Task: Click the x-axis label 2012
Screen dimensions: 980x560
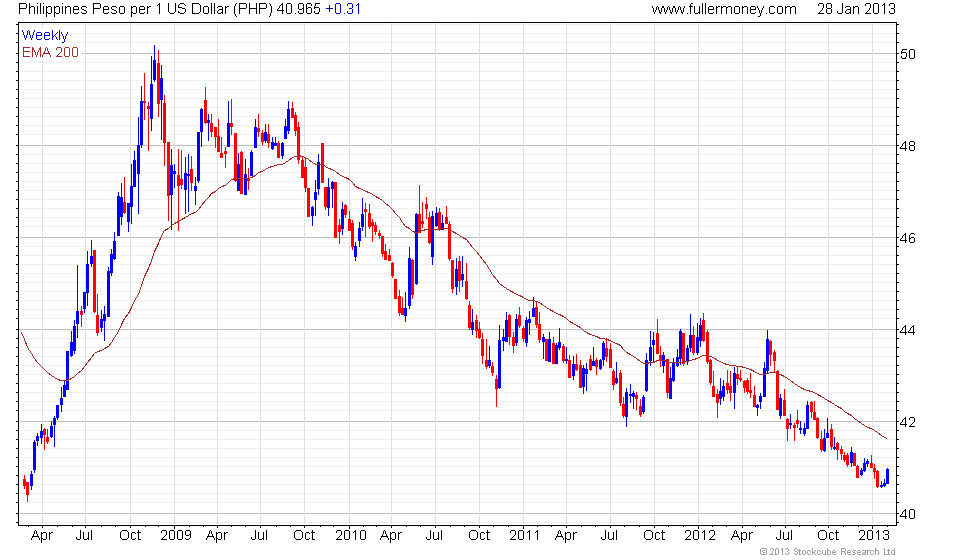Action: pyautogui.click(x=699, y=536)
